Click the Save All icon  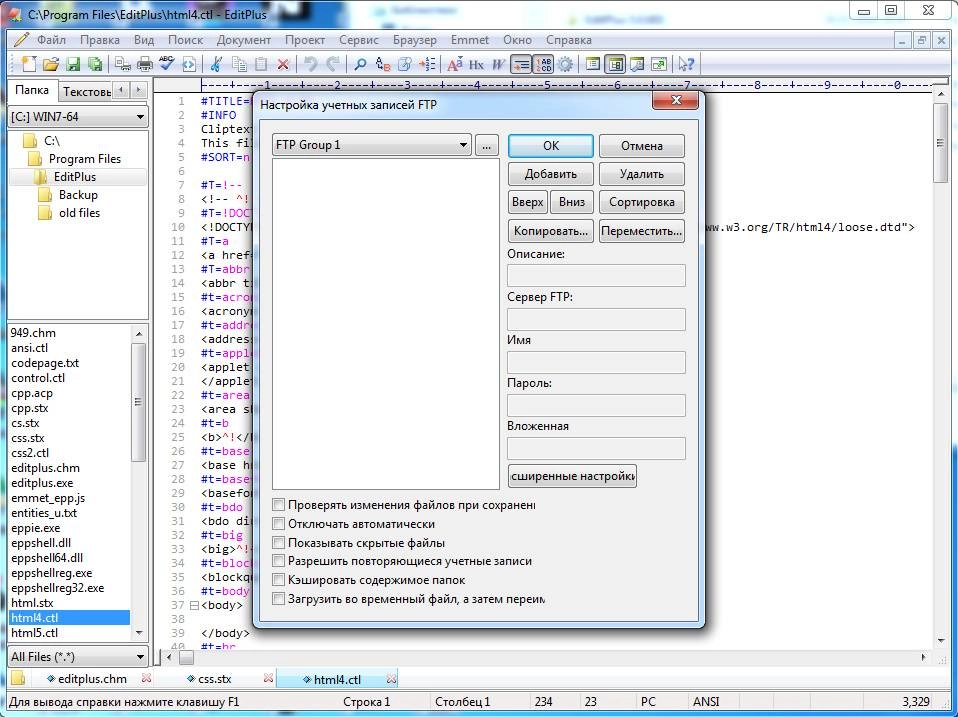(95, 64)
